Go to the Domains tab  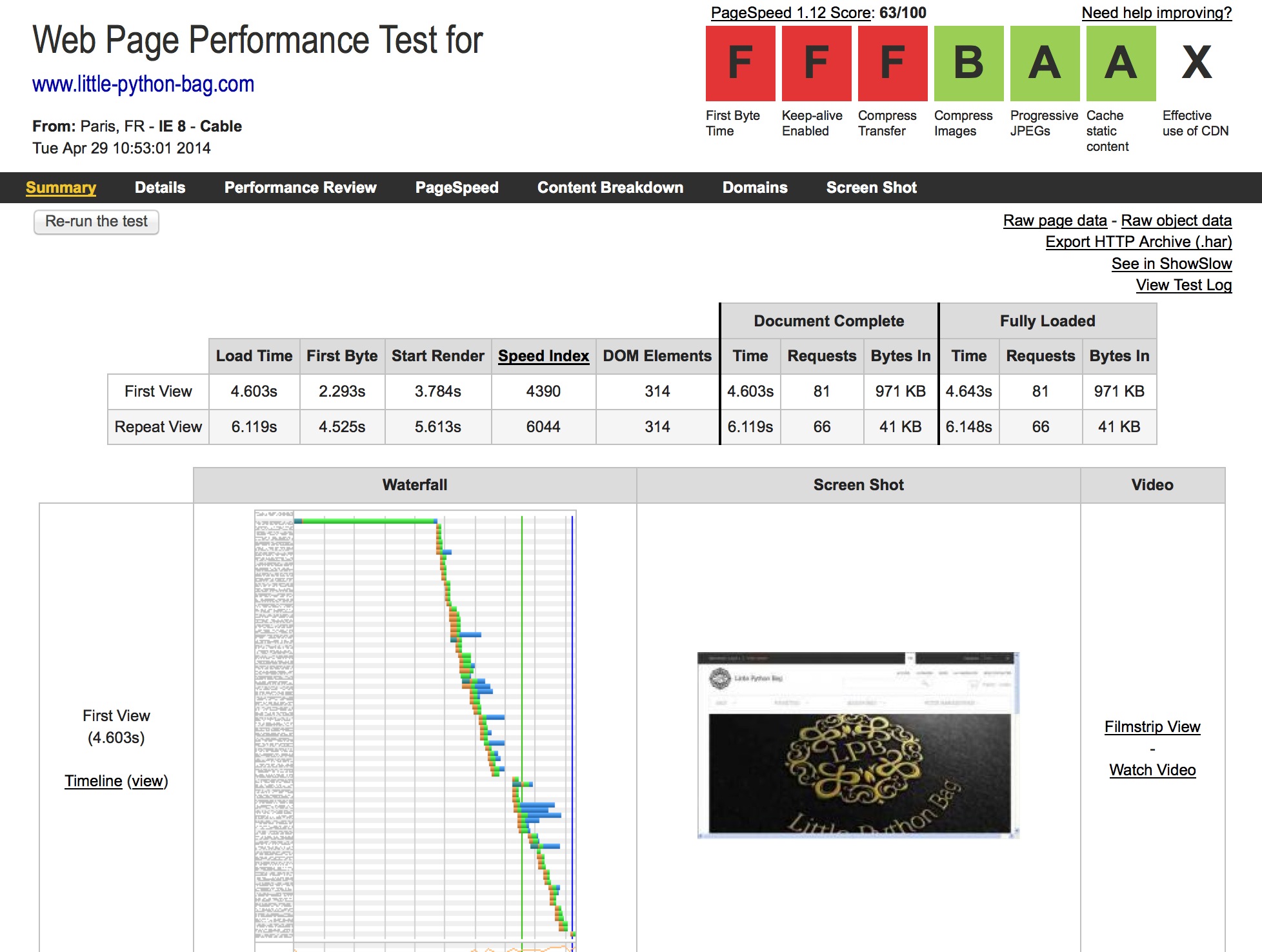754,188
